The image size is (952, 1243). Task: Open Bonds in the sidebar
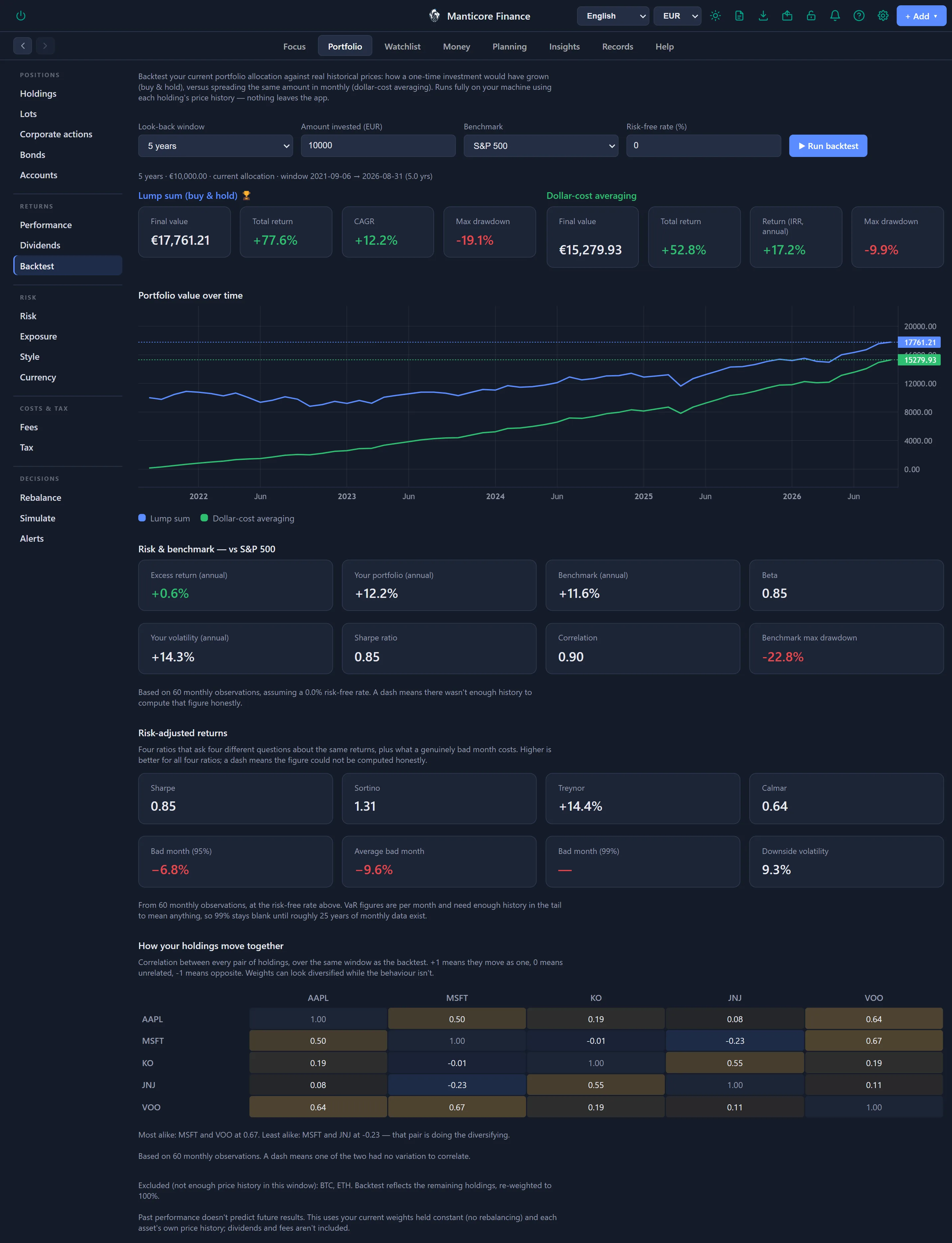pyautogui.click(x=67, y=155)
